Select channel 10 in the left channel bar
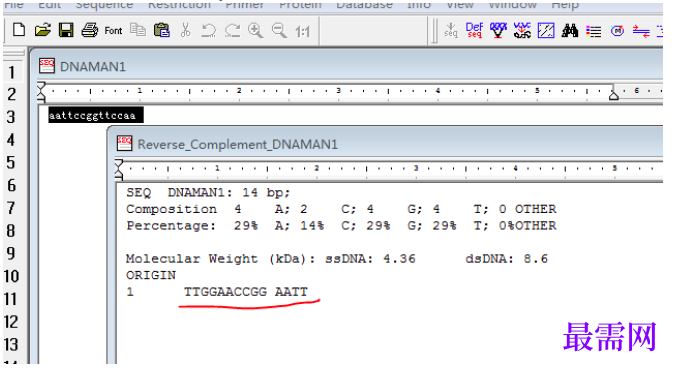This screenshot has height=368, width=675. (x=12, y=276)
